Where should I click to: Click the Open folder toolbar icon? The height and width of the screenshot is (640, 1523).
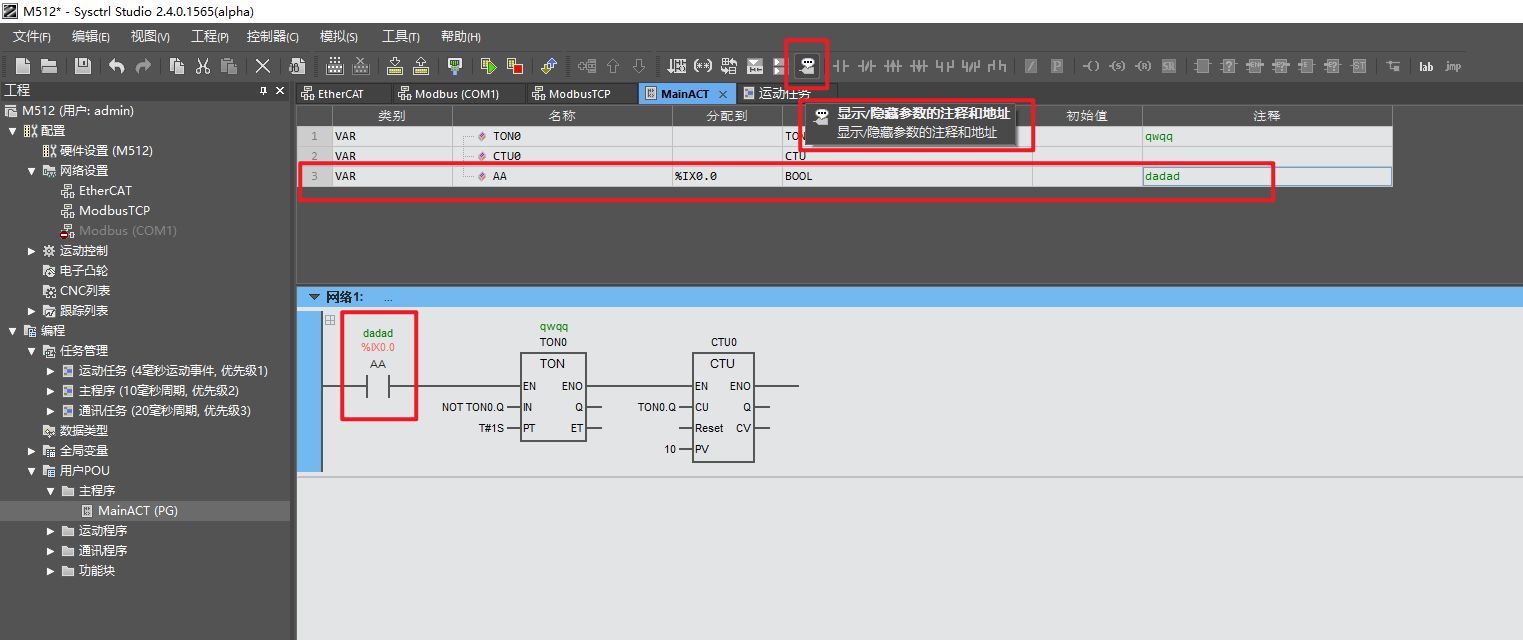point(48,66)
